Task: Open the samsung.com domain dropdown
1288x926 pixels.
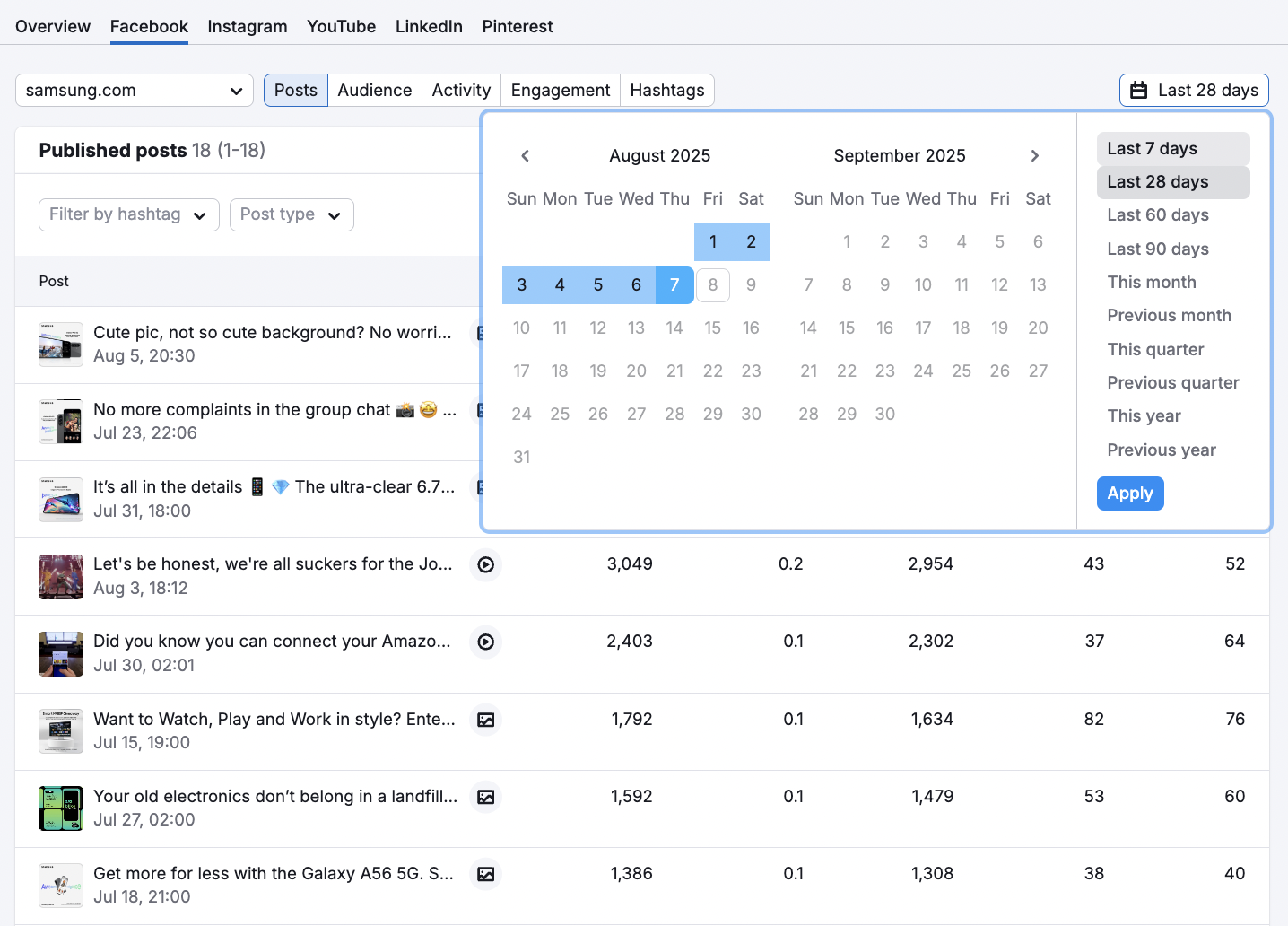Action: pos(134,90)
